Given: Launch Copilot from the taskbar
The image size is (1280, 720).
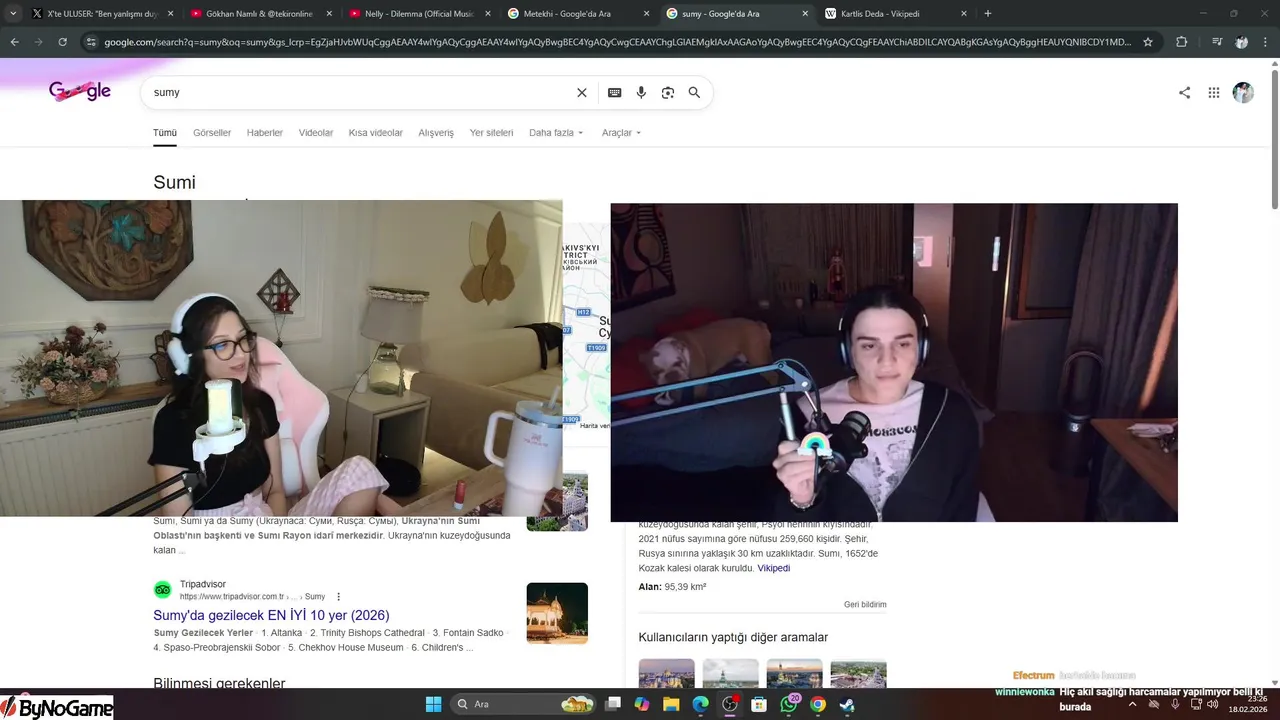Looking at the screenshot, I should [642, 704].
